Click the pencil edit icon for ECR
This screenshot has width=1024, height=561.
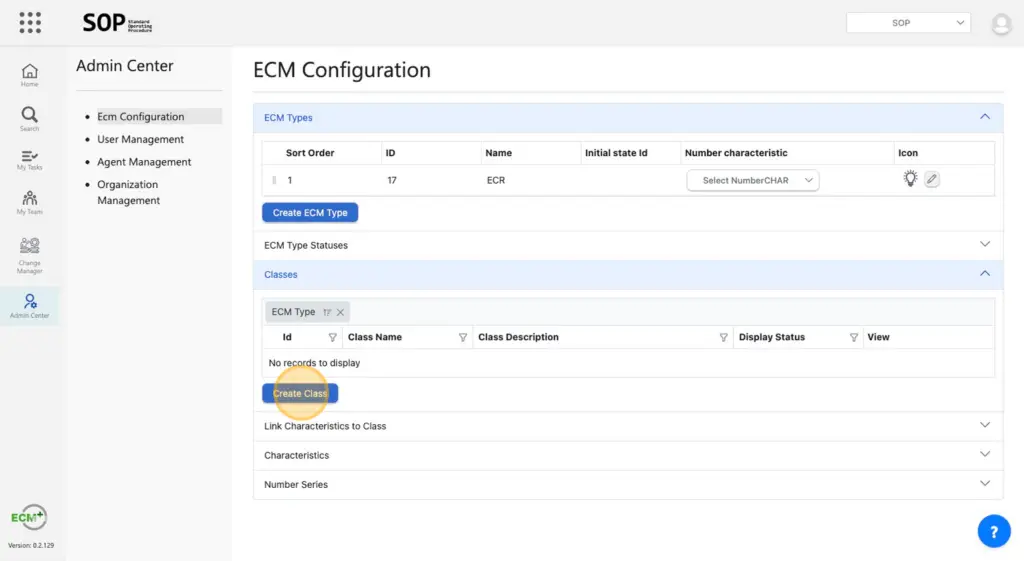click(931, 180)
